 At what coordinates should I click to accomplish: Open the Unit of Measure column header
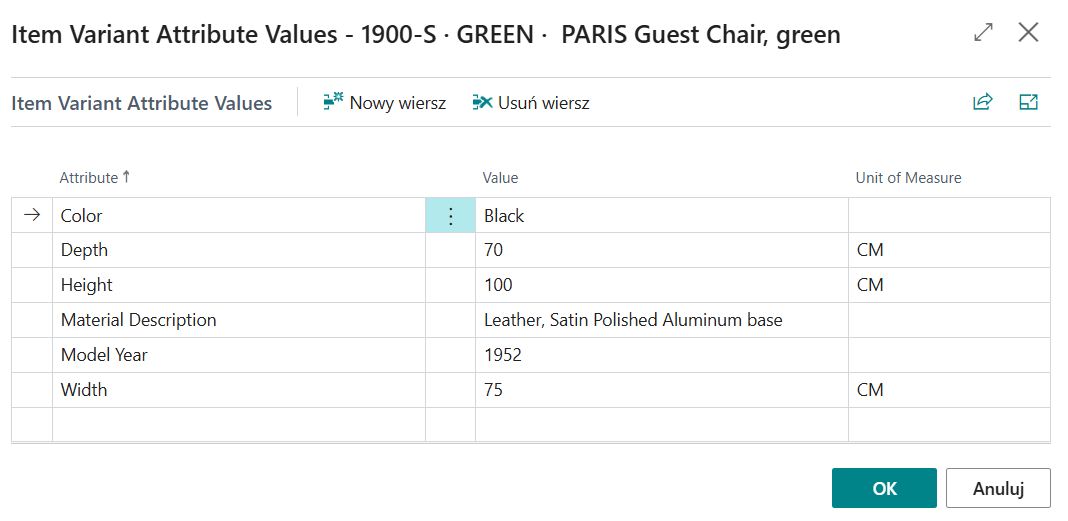tap(909, 178)
